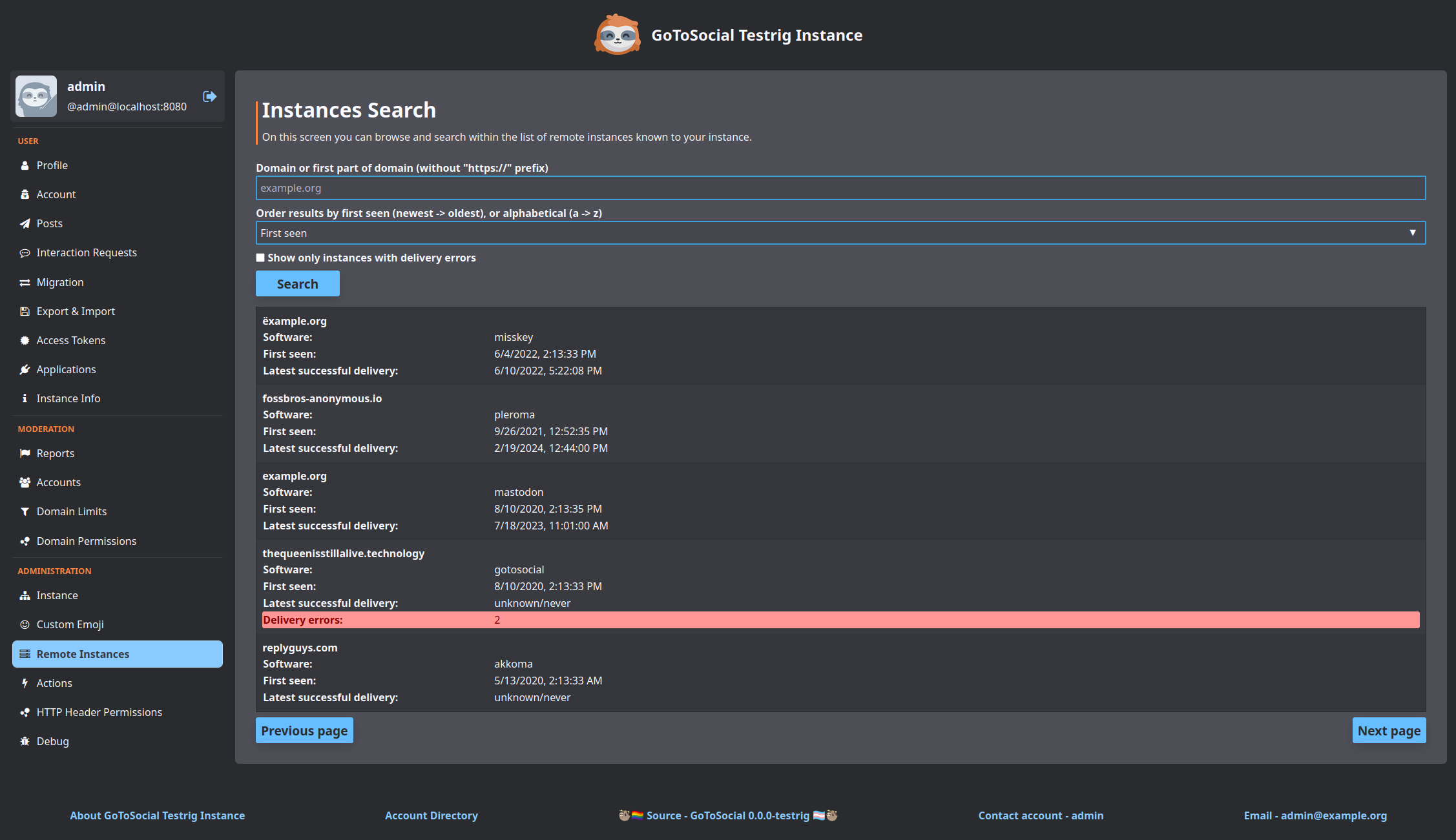Viewport: 1456px width, 840px height.
Task: Click the admin avatar thumbnail
Action: 36,96
